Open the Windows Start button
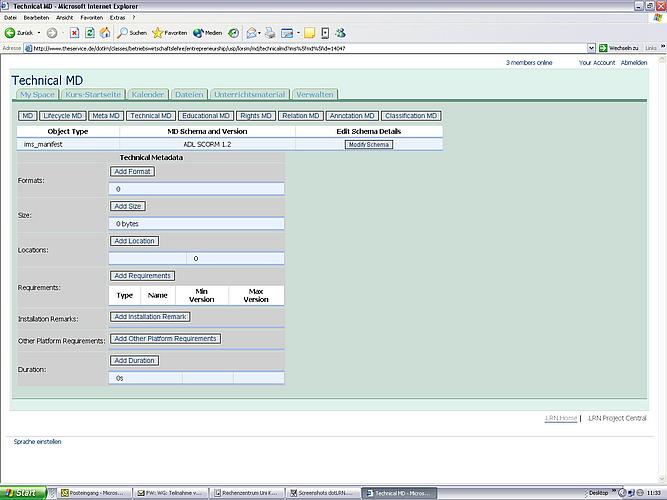This screenshot has width=667, height=500. click(22, 493)
